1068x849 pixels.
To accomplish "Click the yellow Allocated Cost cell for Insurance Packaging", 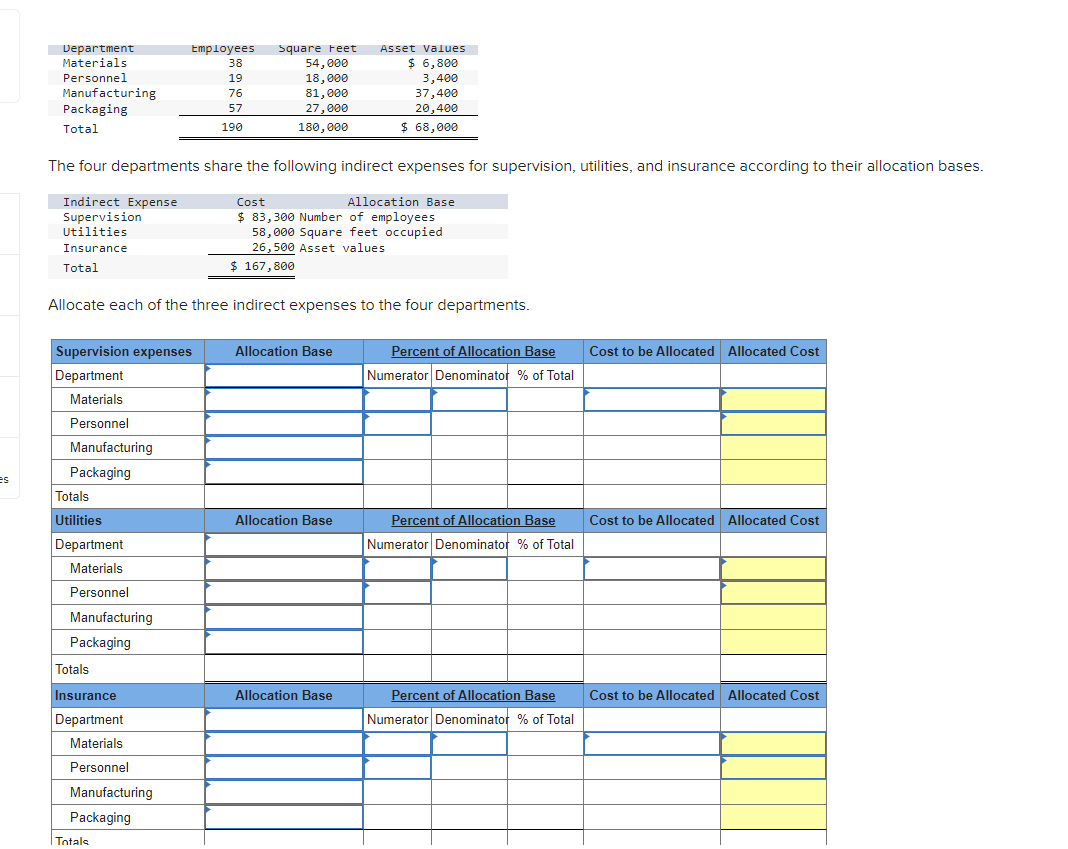I will 773,816.
